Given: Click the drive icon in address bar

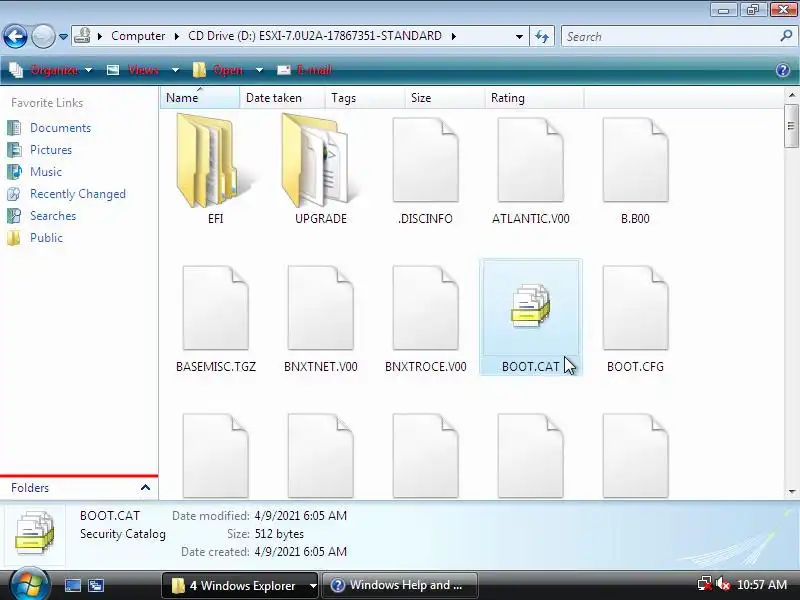Looking at the screenshot, I should click(x=82, y=36).
